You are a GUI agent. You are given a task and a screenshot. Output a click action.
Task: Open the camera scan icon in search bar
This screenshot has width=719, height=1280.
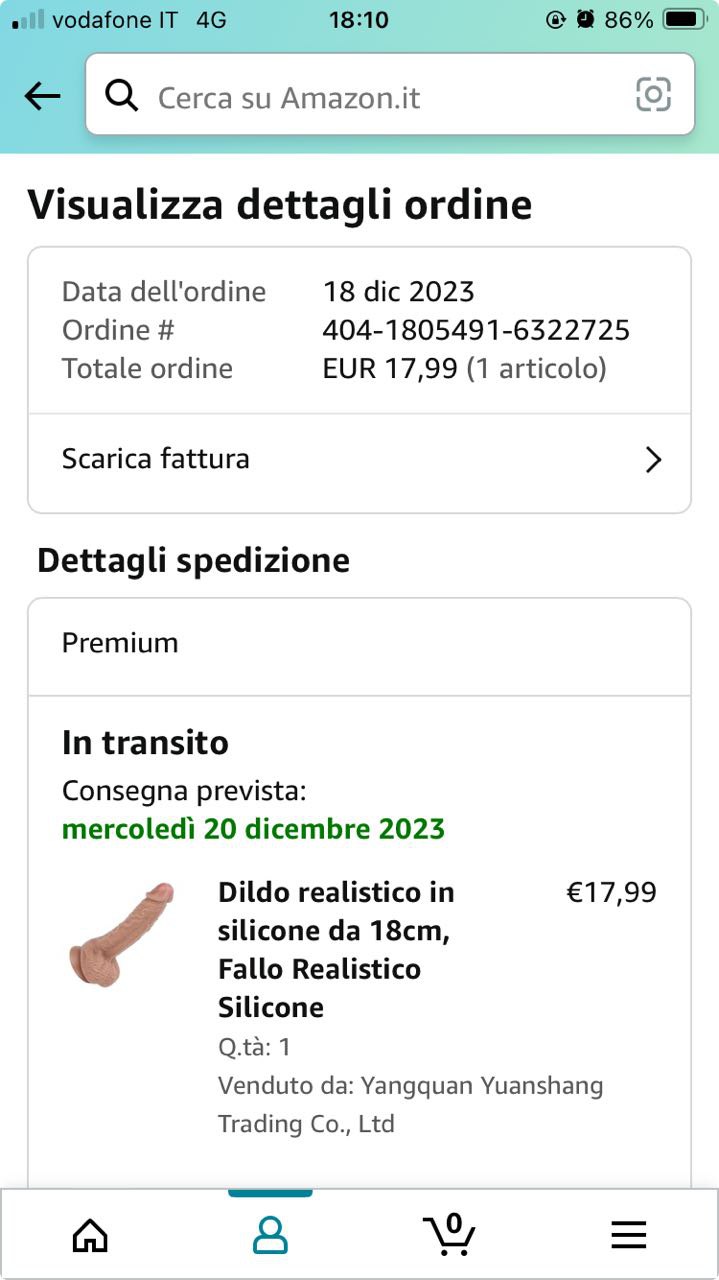pyautogui.click(x=653, y=95)
